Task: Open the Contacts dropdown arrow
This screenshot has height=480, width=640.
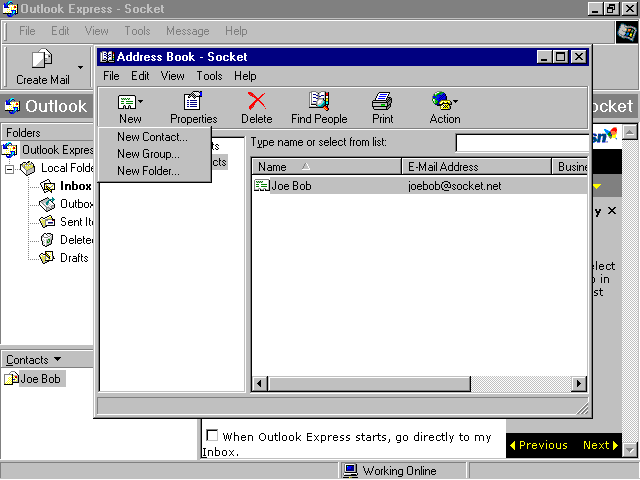Action: [x=57, y=360]
